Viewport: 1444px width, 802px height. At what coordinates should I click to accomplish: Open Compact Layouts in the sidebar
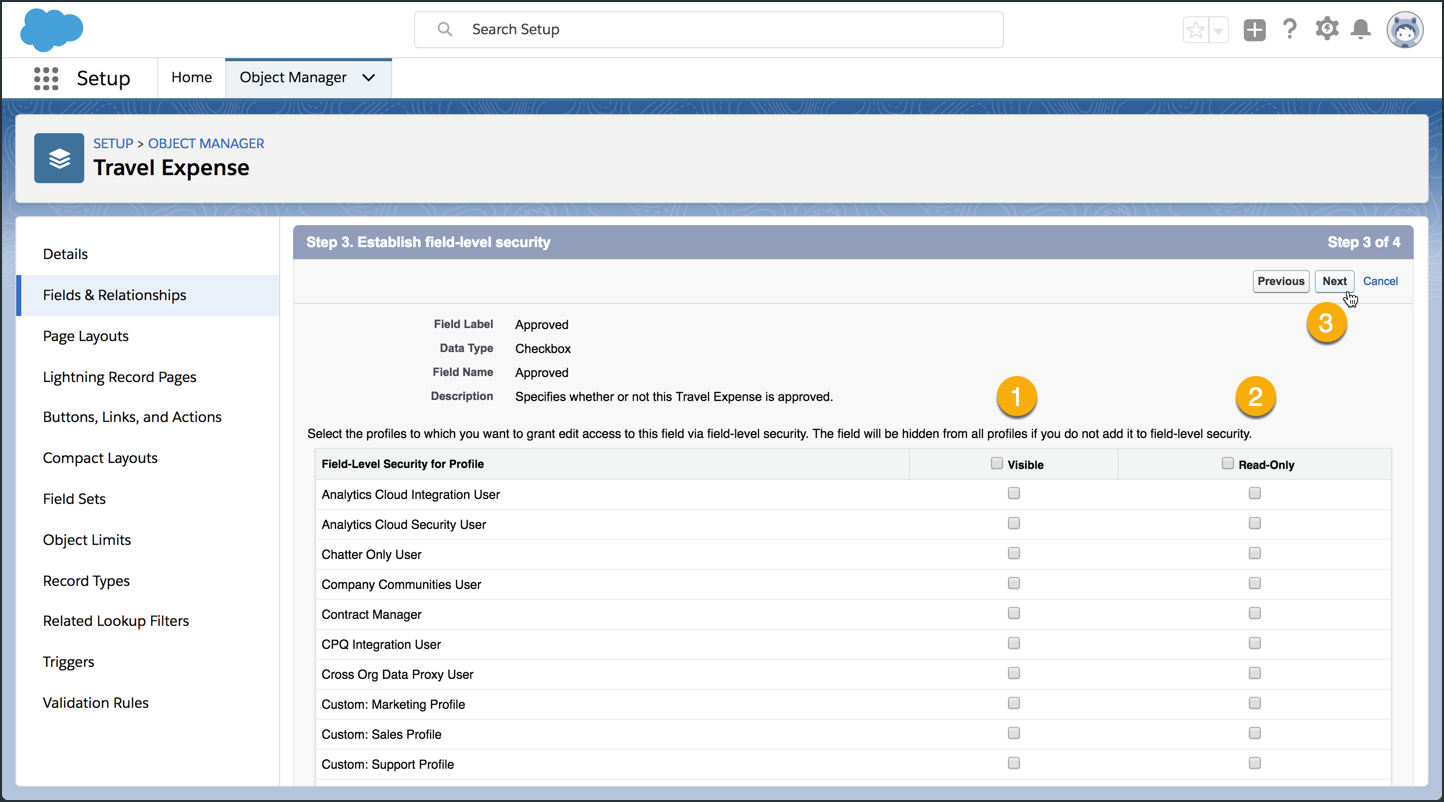(148, 458)
